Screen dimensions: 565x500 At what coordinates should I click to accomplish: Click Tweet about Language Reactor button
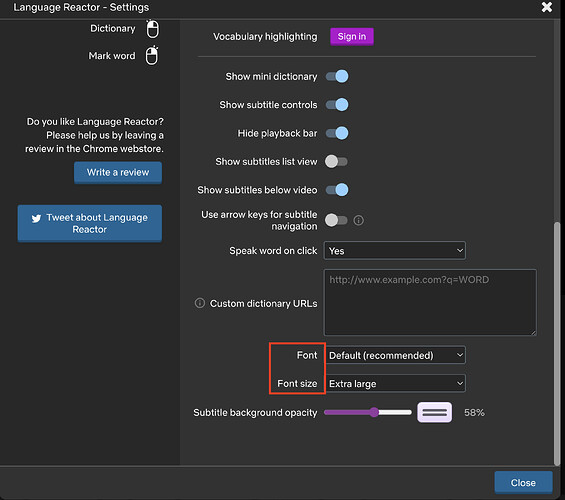pyautogui.click(x=90, y=223)
